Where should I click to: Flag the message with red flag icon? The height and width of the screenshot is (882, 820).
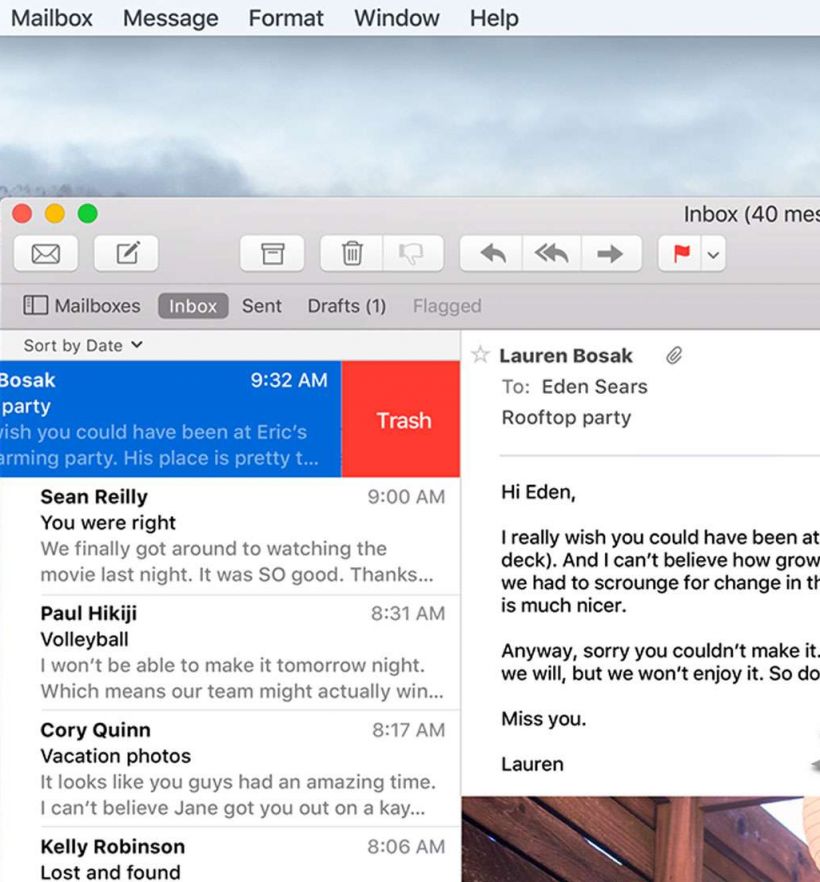pos(682,254)
